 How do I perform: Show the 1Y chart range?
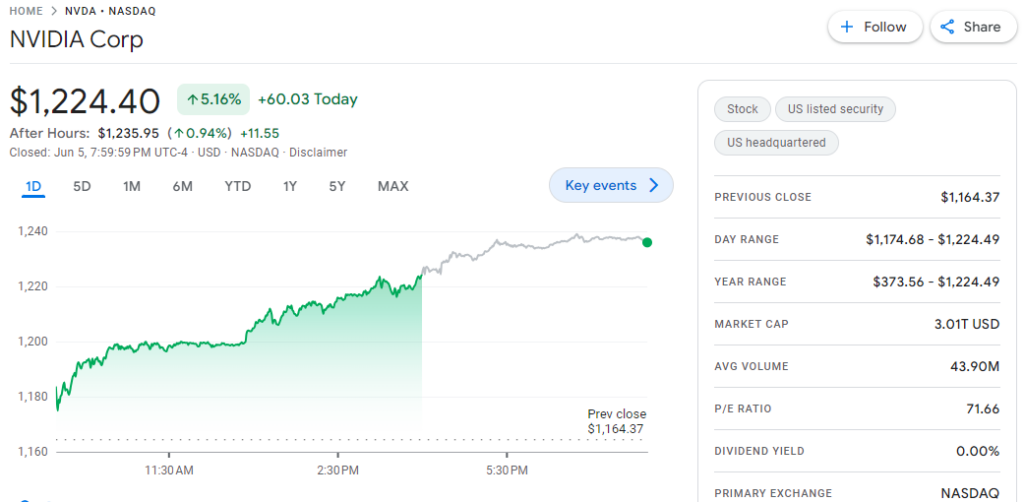pos(290,186)
